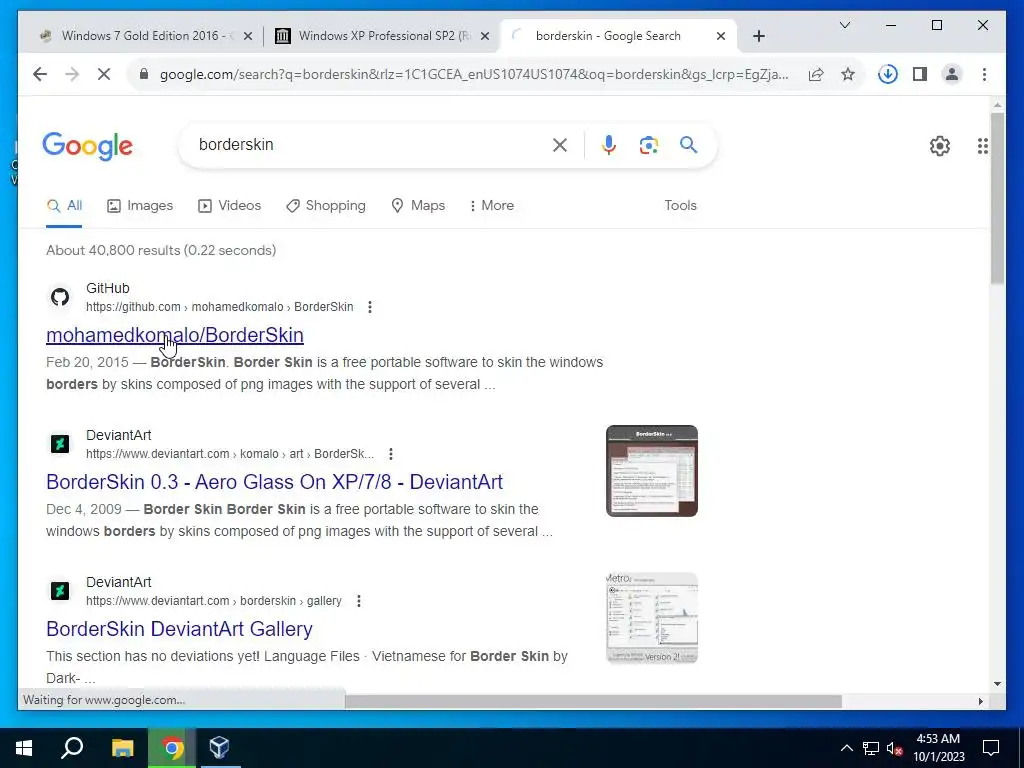1024x768 pixels.
Task: Switch to Images results
Action: coord(140,206)
